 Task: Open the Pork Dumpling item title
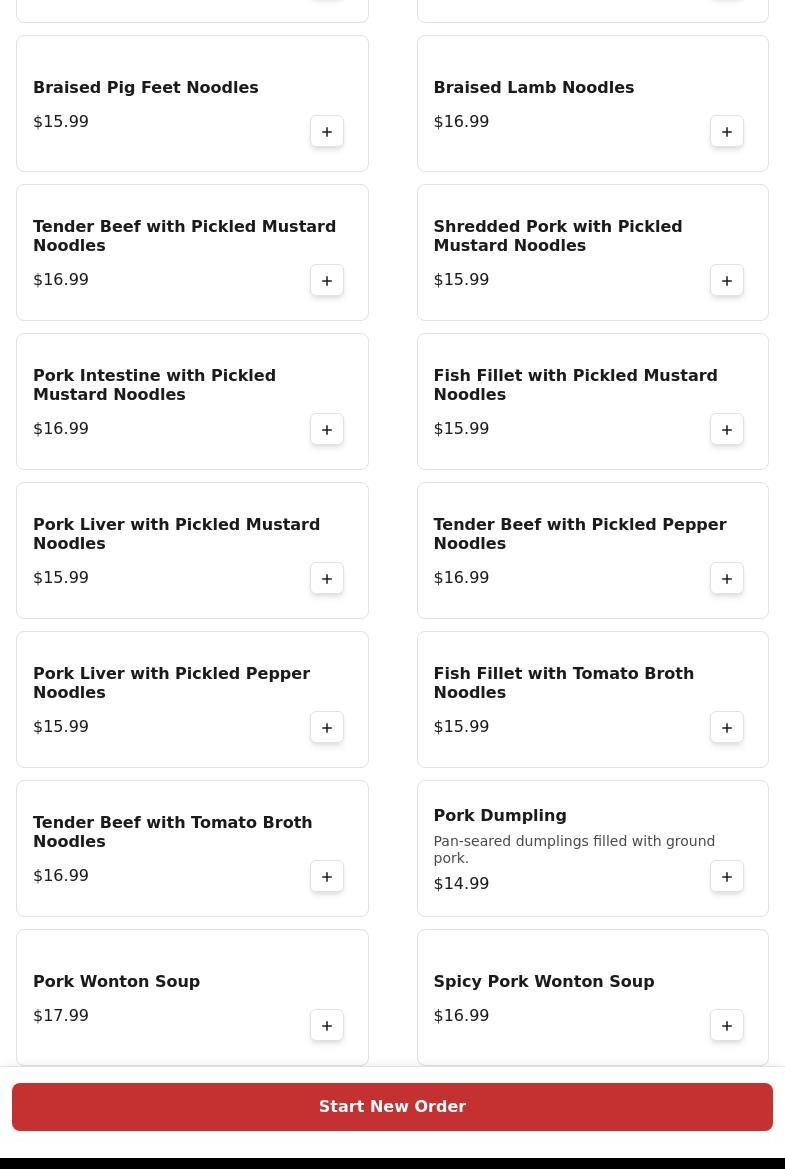499,816
